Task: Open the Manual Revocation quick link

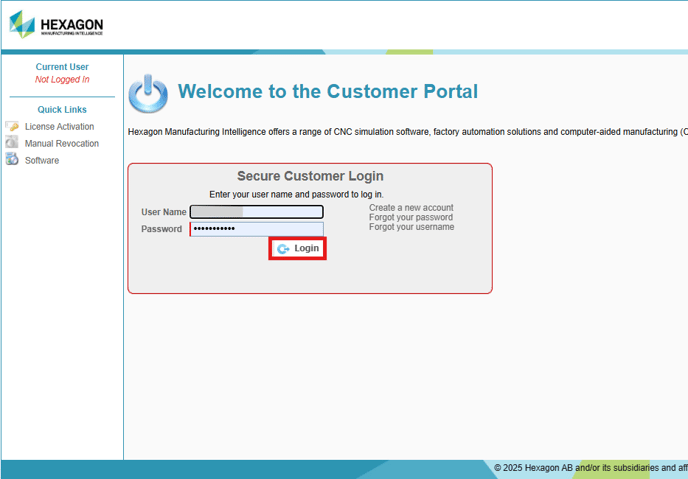Action: [62, 144]
